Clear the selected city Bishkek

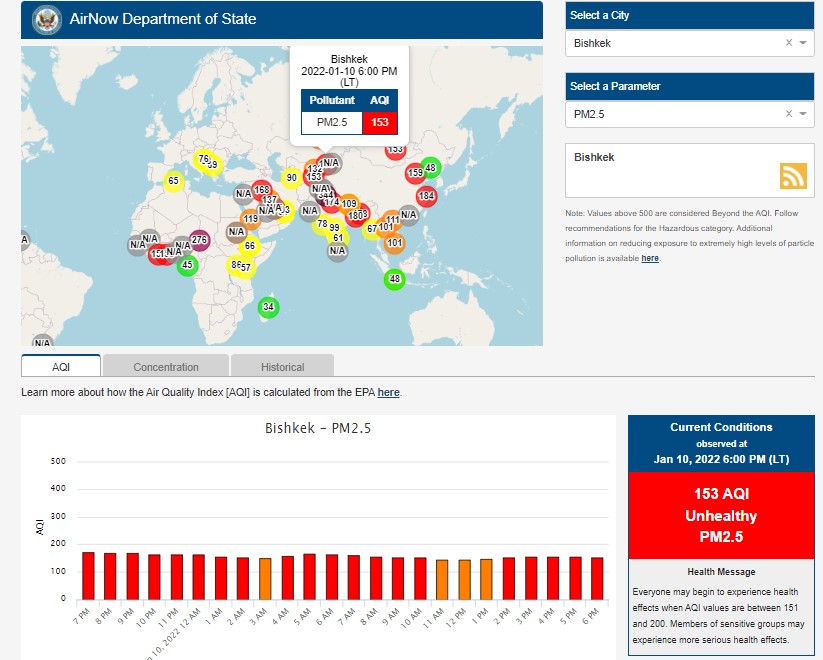788,43
